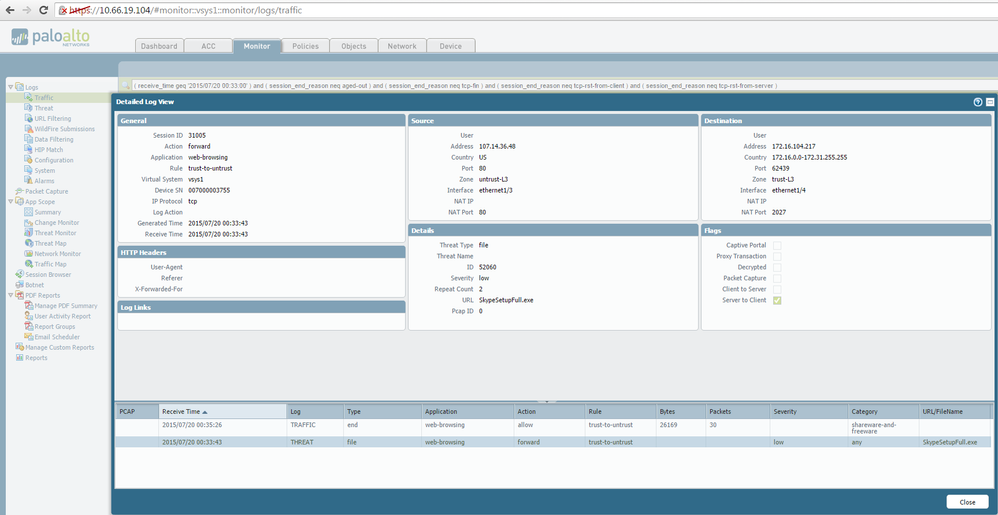Open the Objects tab

coord(353,46)
